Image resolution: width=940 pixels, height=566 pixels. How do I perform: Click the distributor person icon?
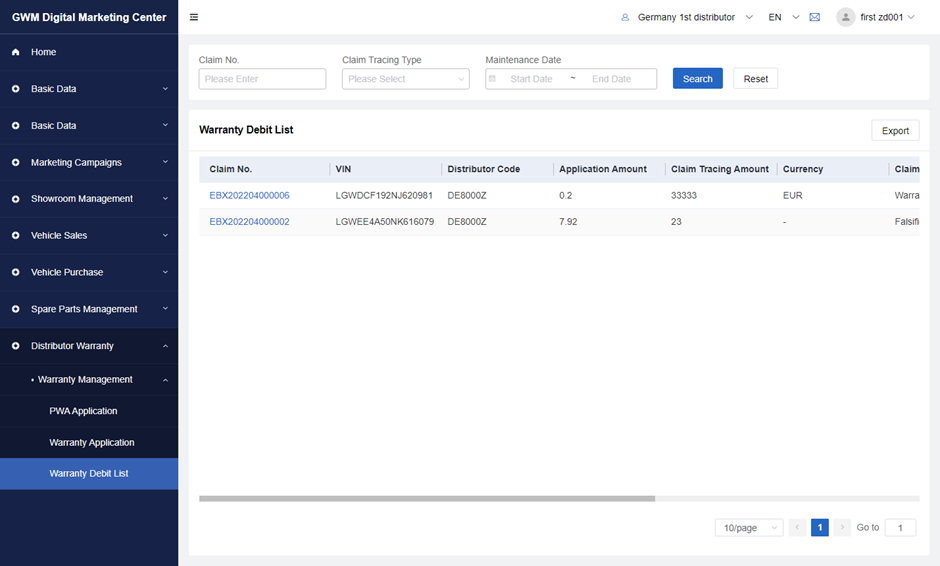coord(625,17)
